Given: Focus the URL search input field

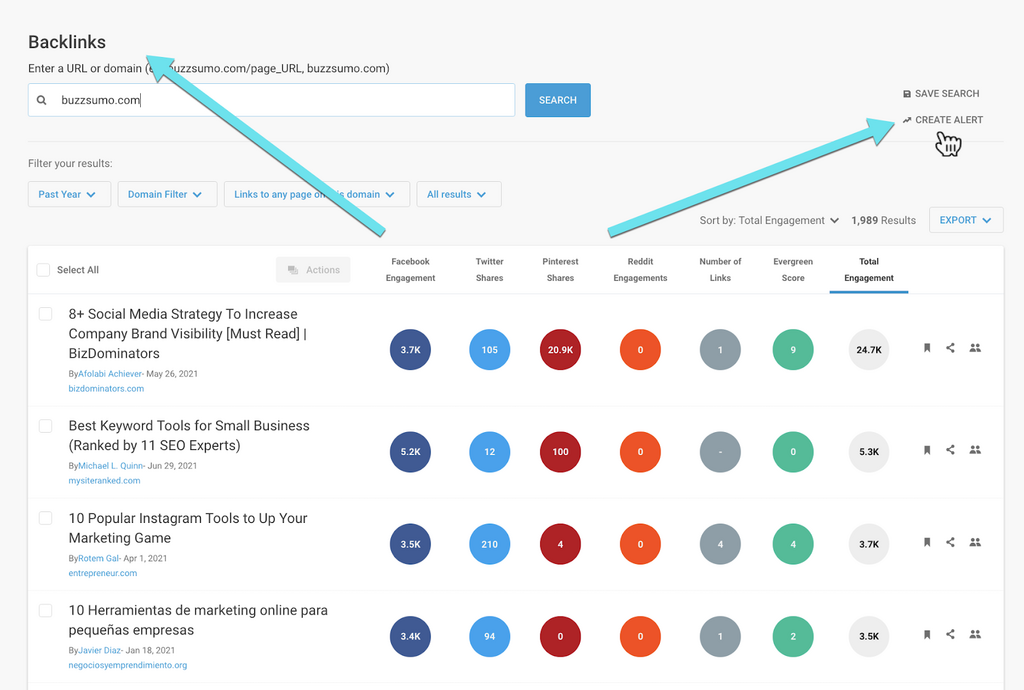Looking at the screenshot, I should tap(280, 100).
